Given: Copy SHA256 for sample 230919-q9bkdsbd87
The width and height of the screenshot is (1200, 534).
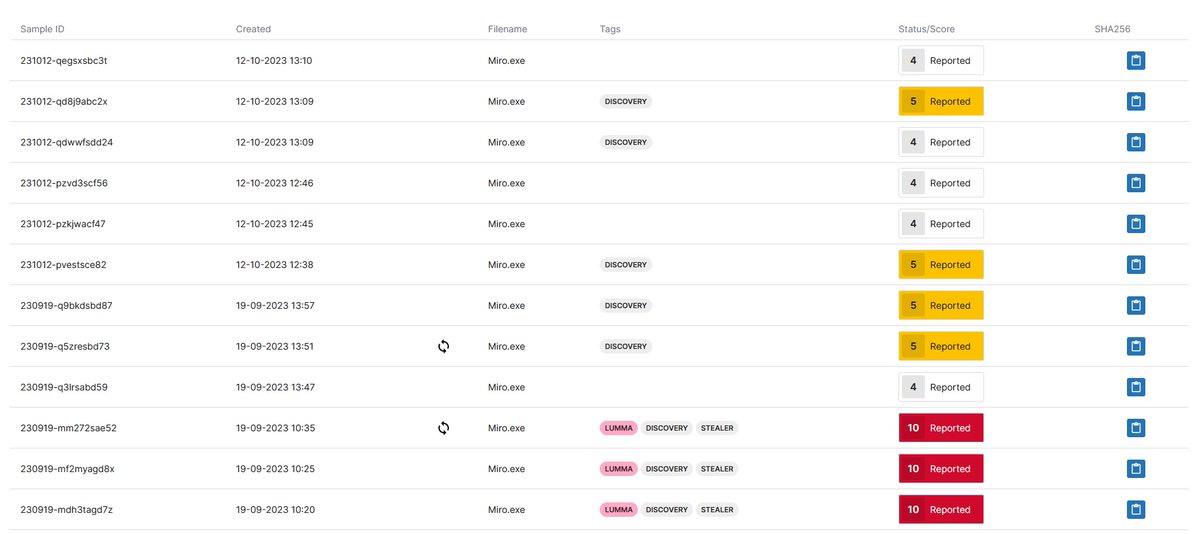Looking at the screenshot, I should (x=1135, y=306).
